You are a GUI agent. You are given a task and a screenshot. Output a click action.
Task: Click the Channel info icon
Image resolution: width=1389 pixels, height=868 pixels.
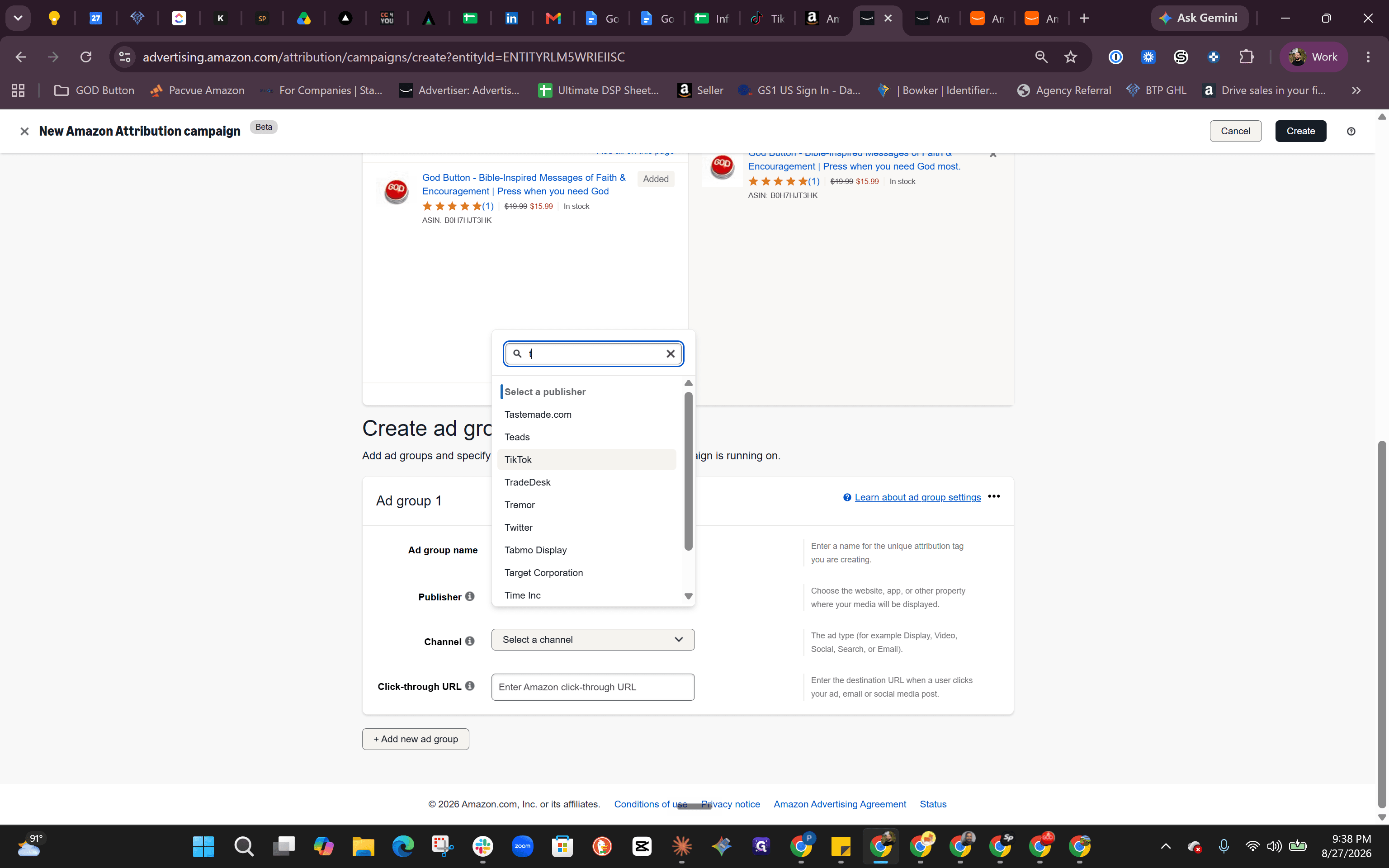pos(469,641)
